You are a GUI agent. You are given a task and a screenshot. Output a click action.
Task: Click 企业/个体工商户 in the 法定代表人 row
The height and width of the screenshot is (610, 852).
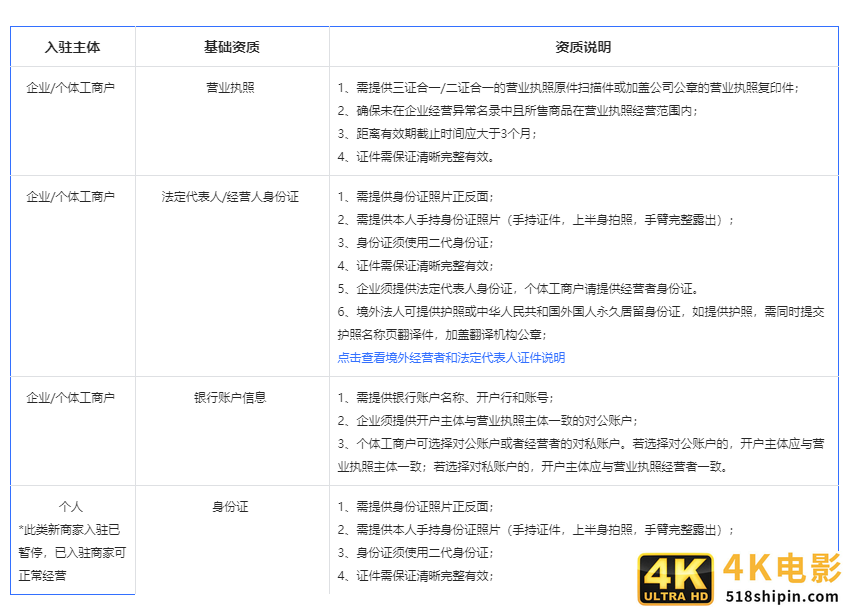pyautogui.click(x=71, y=197)
